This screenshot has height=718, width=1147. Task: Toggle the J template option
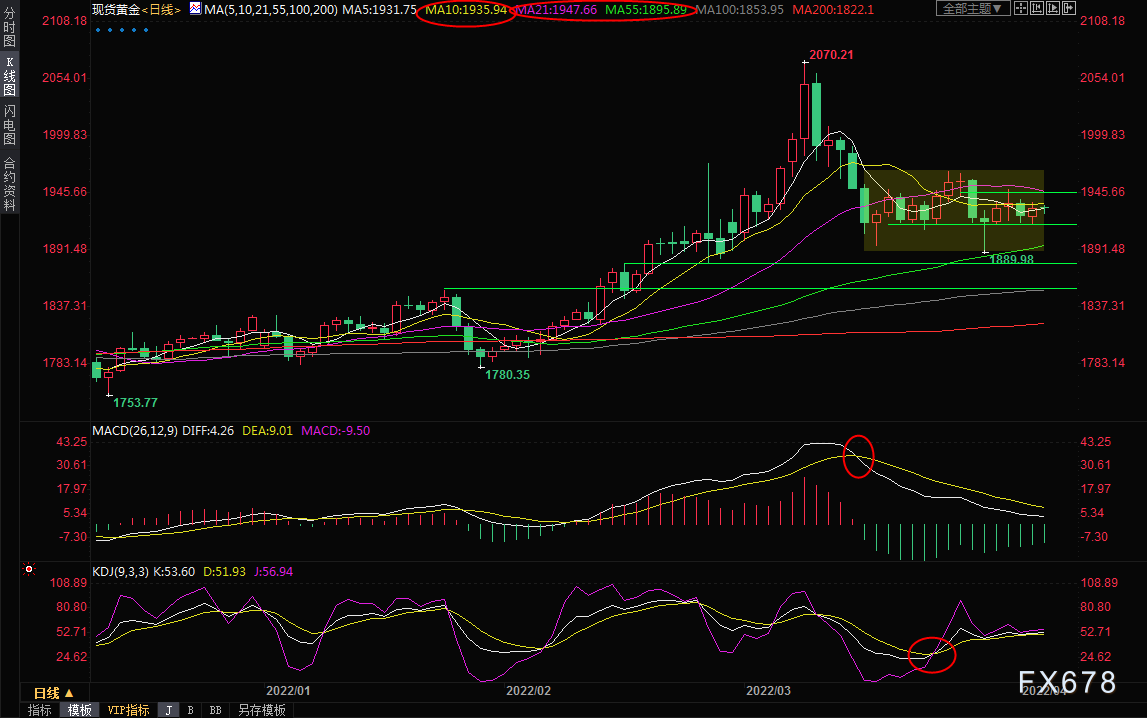click(x=168, y=710)
